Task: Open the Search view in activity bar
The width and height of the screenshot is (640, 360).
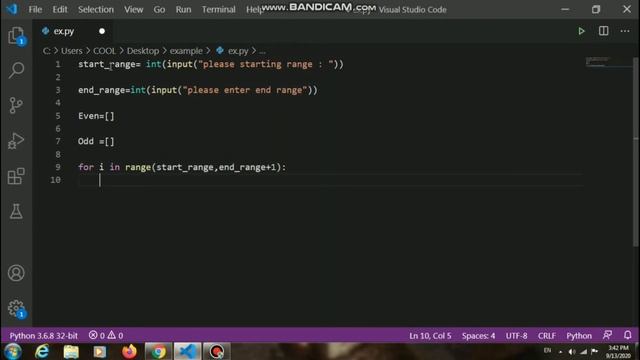Action: click(16, 70)
